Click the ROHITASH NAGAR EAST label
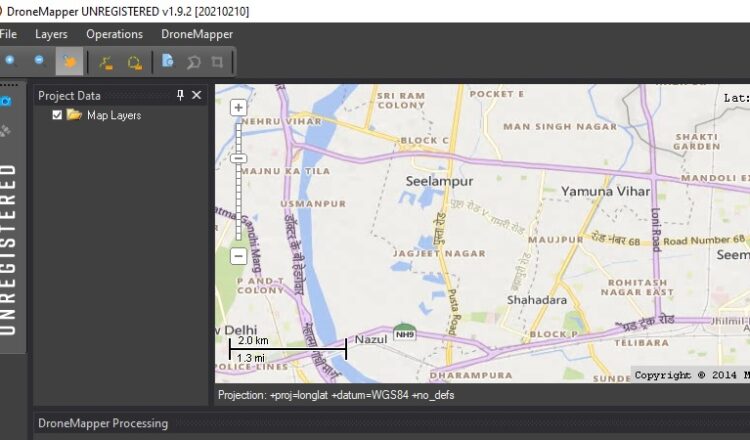The height and width of the screenshot is (440, 750). pyautogui.click(x=637, y=287)
